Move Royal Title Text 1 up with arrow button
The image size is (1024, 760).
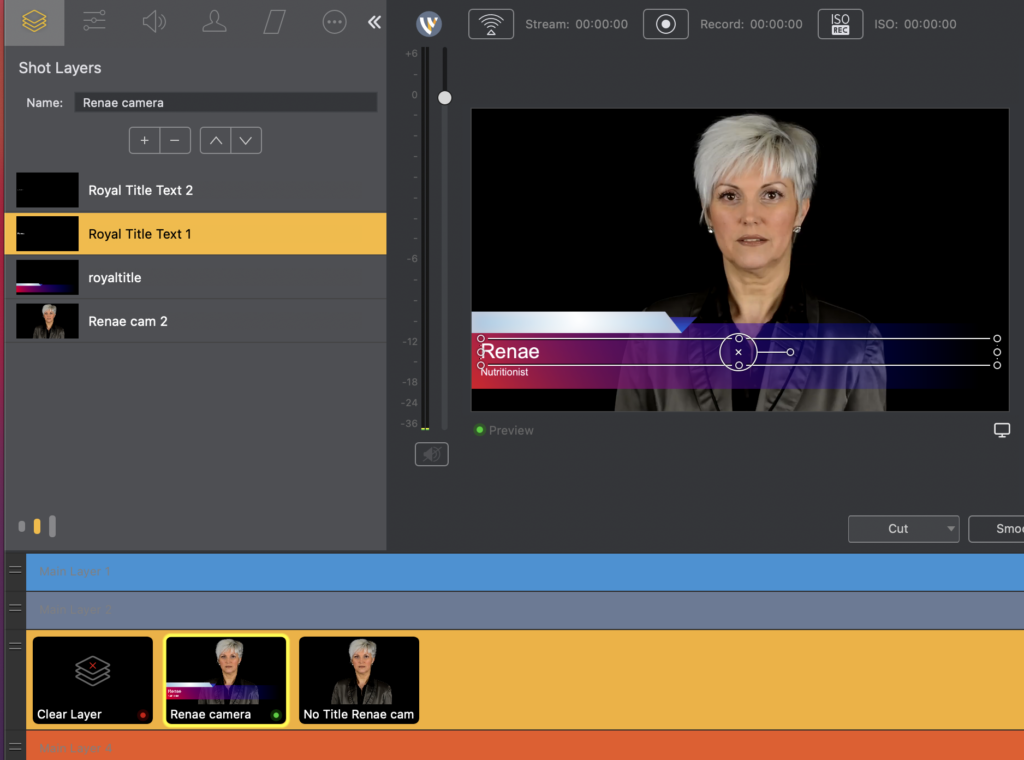tap(215, 140)
